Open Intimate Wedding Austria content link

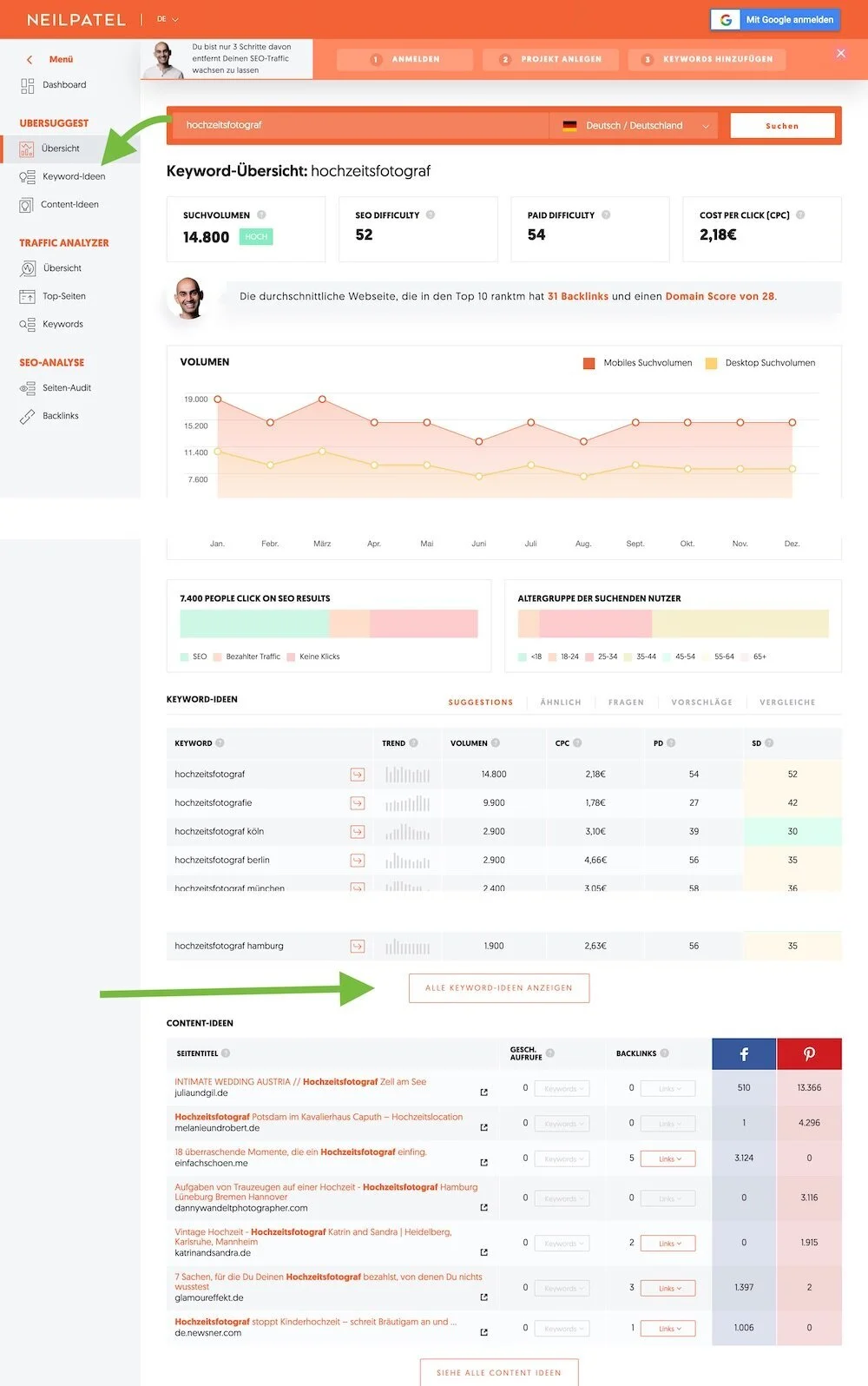pyautogui.click(x=300, y=1082)
